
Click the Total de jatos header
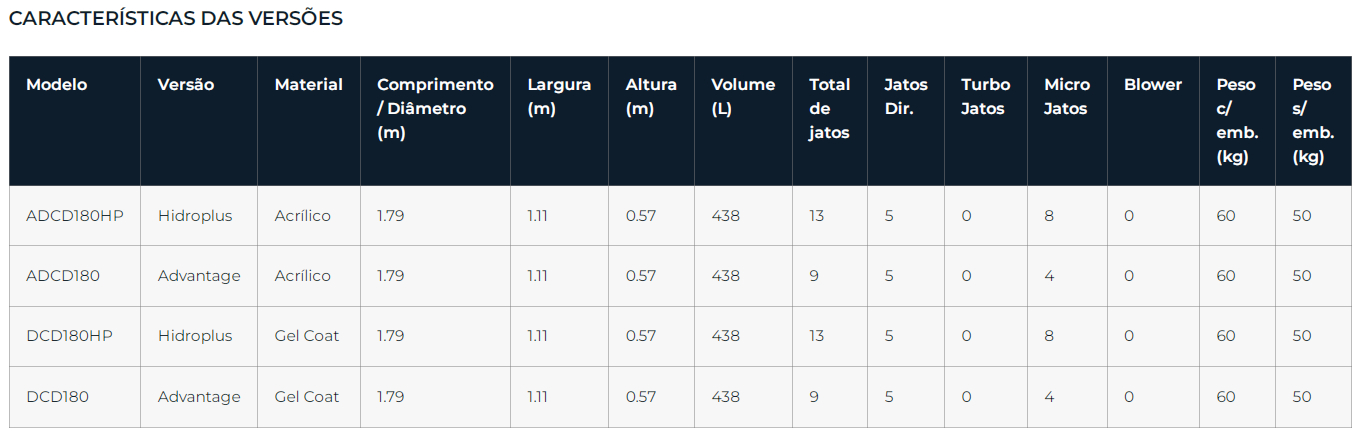(829, 109)
